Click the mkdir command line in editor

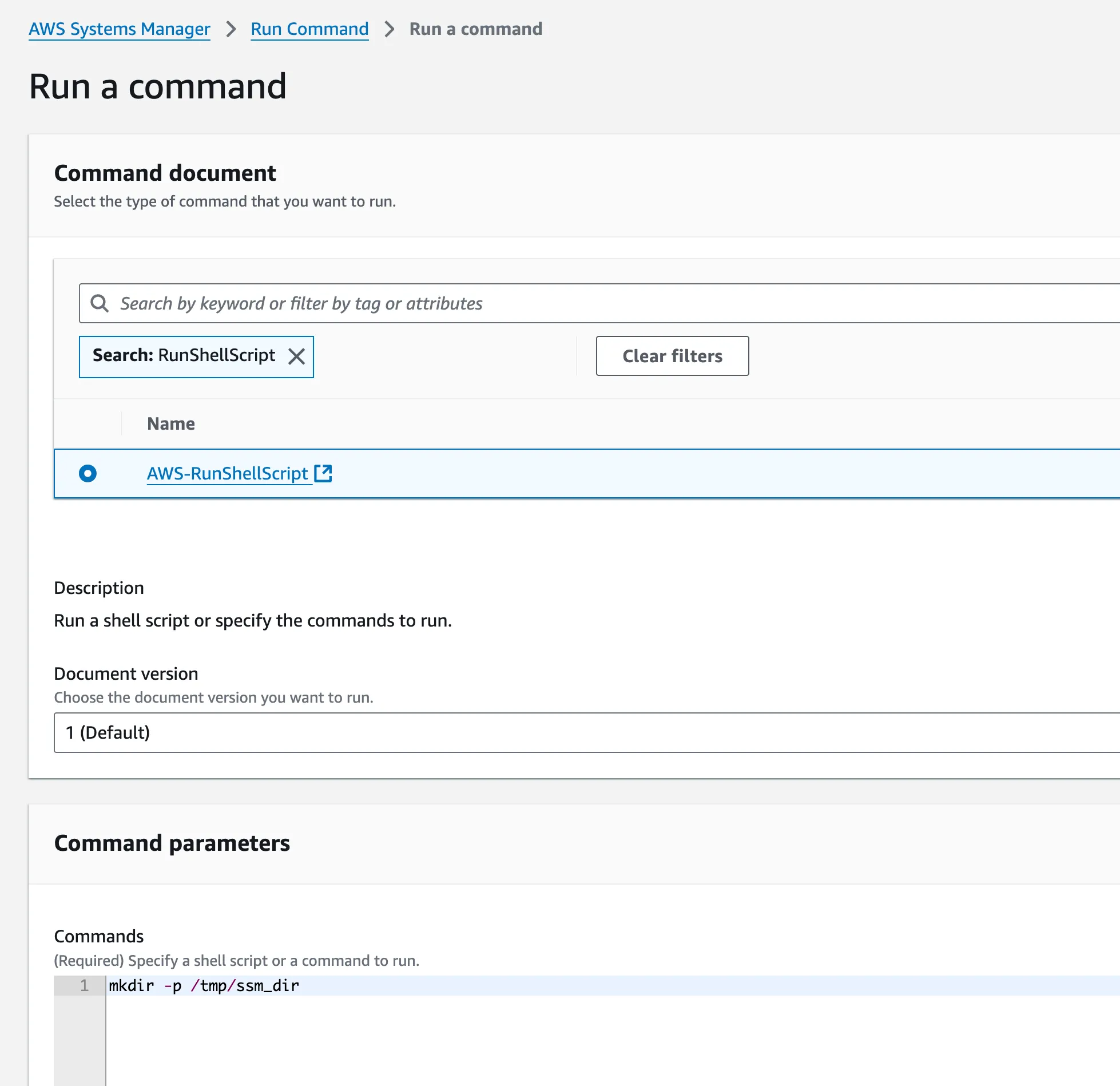(x=204, y=985)
